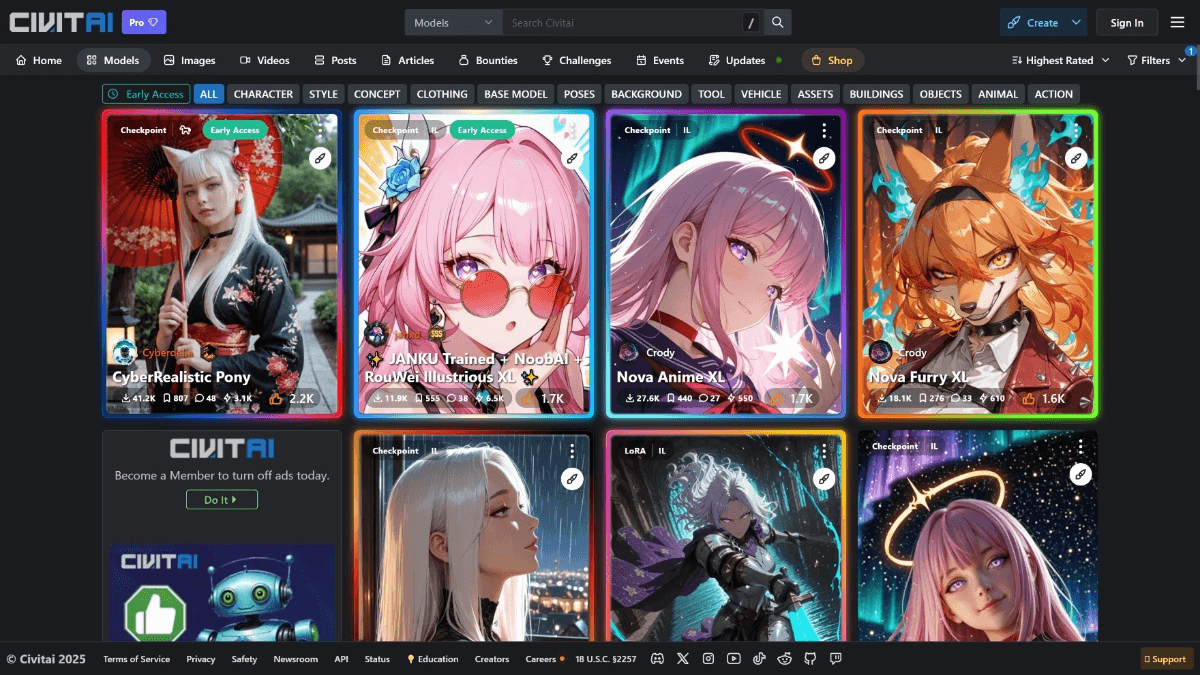Switch to the Images tab
Viewport: 1200px width, 675px height.
[x=189, y=60]
